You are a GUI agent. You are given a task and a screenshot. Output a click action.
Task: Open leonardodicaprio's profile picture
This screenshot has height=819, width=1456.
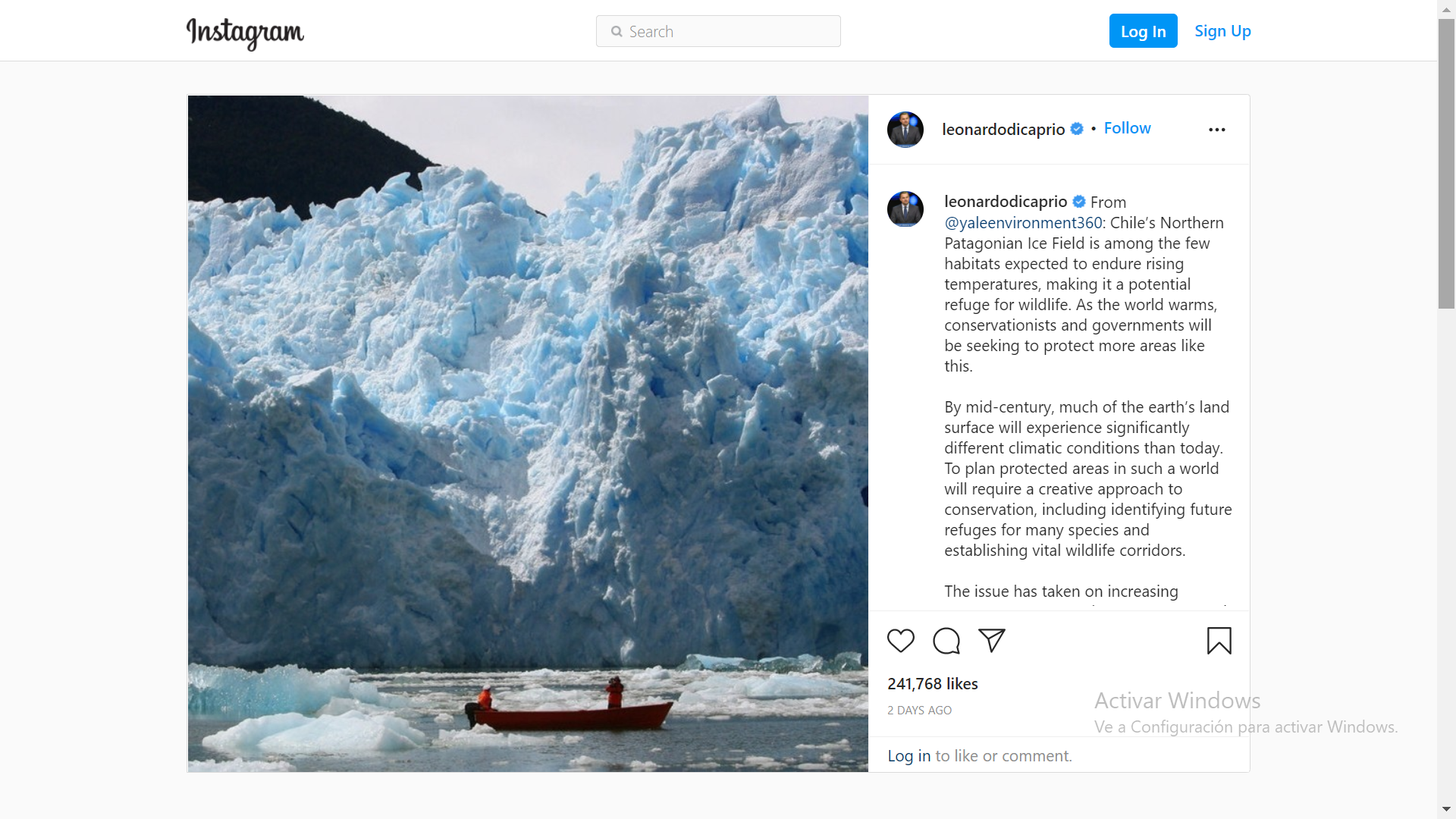coord(905,129)
